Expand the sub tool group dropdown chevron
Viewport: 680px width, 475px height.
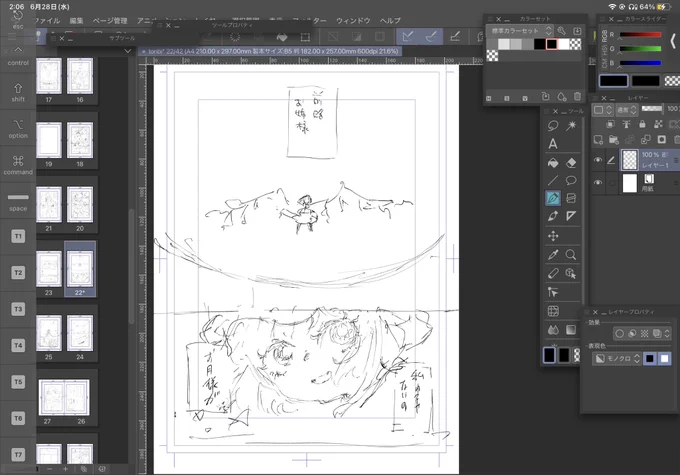tap(128, 51)
